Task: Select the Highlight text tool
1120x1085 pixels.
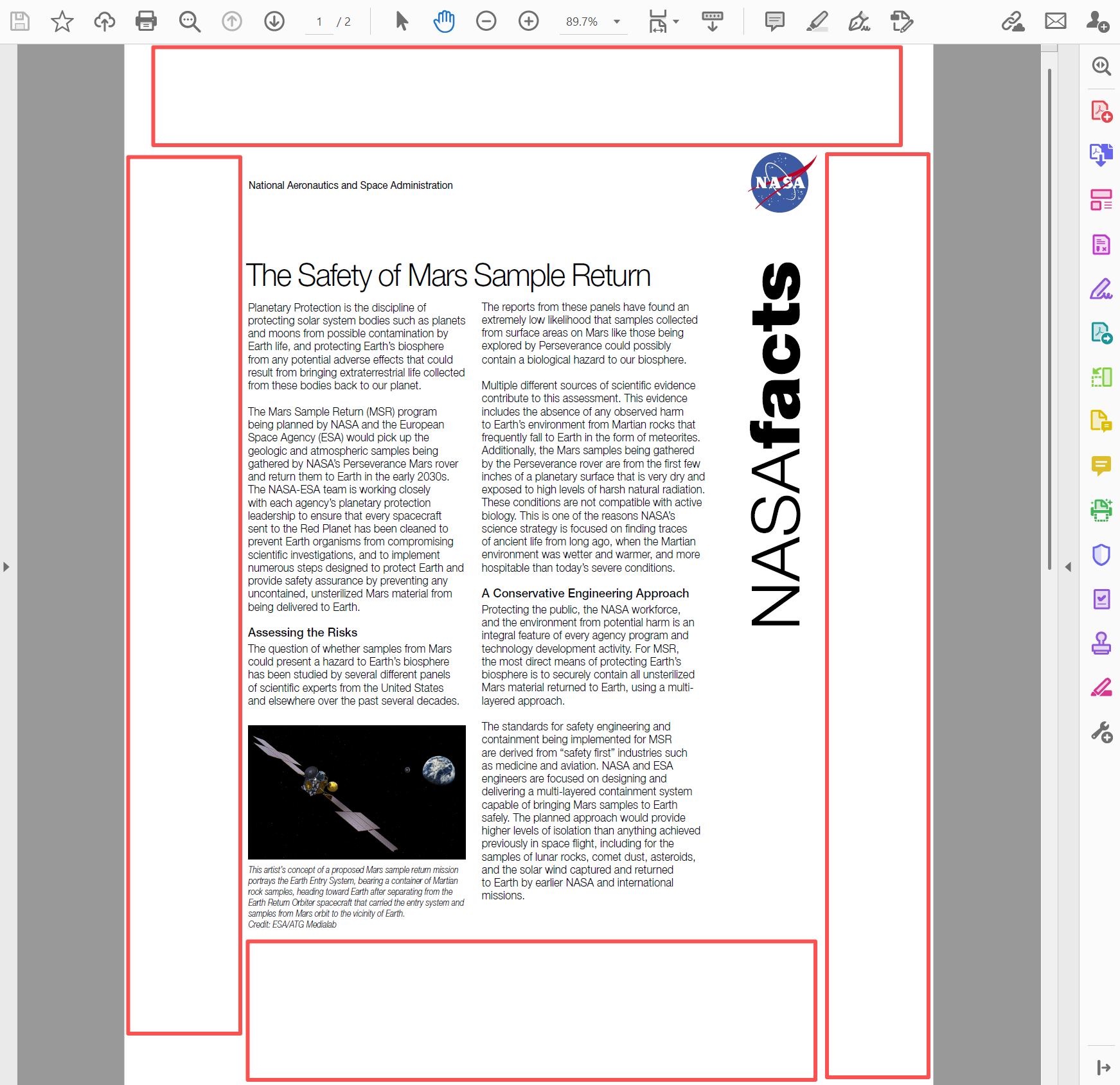Action: [x=817, y=21]
